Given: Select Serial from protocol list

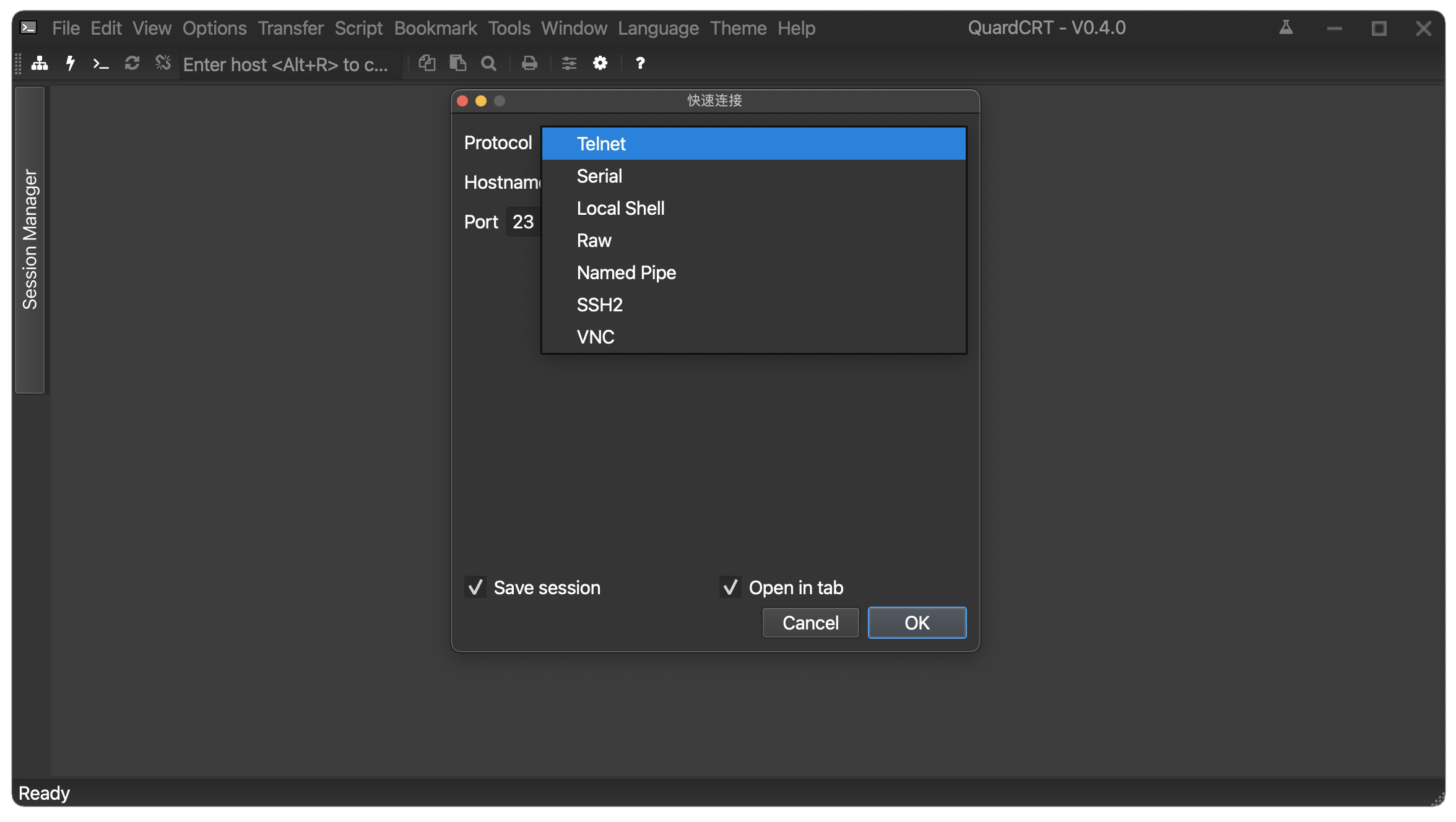Looking at the screenshot, I should point(599,176).
